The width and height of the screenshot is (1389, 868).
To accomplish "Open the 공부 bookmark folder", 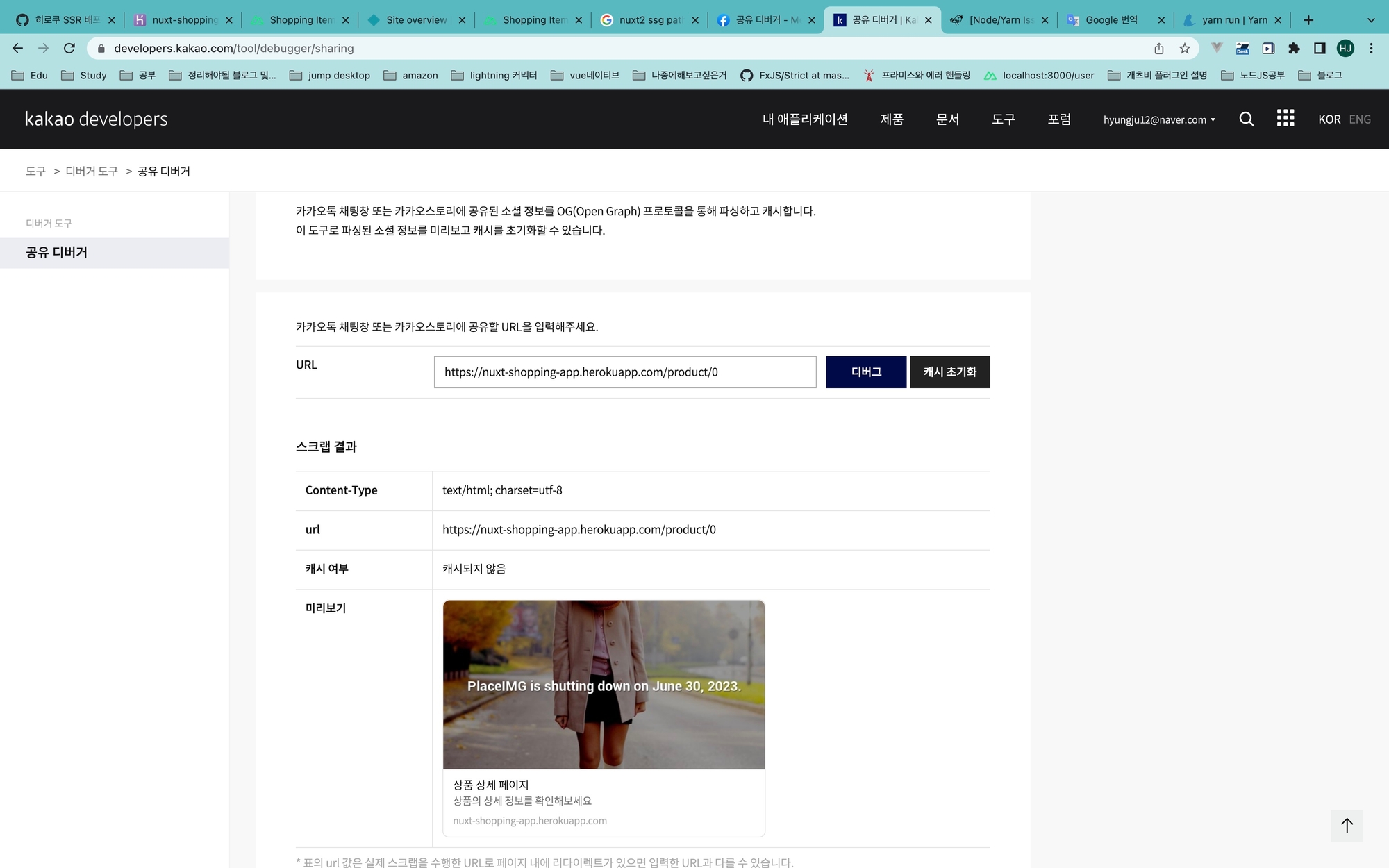I will point(138,75).
